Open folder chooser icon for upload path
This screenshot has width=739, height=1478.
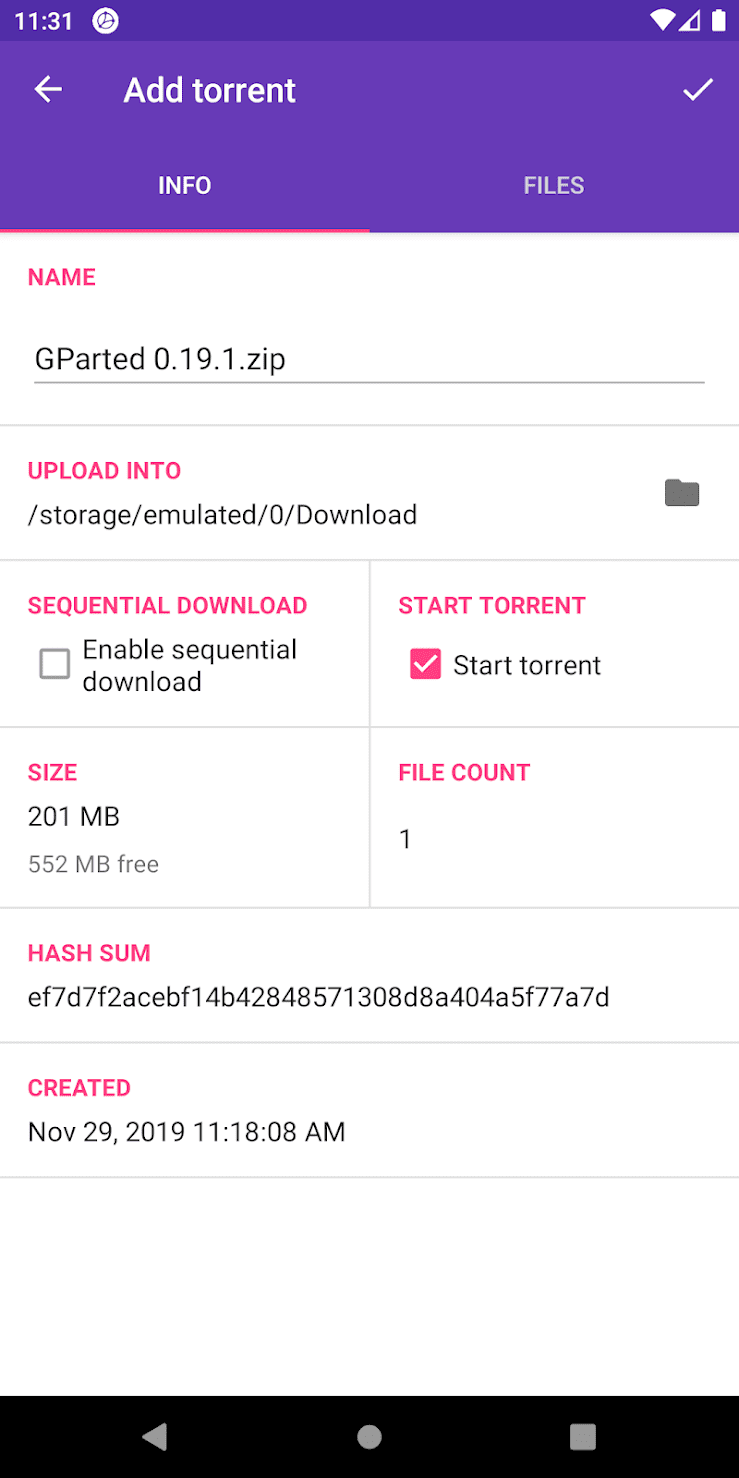tap(682, 493)
